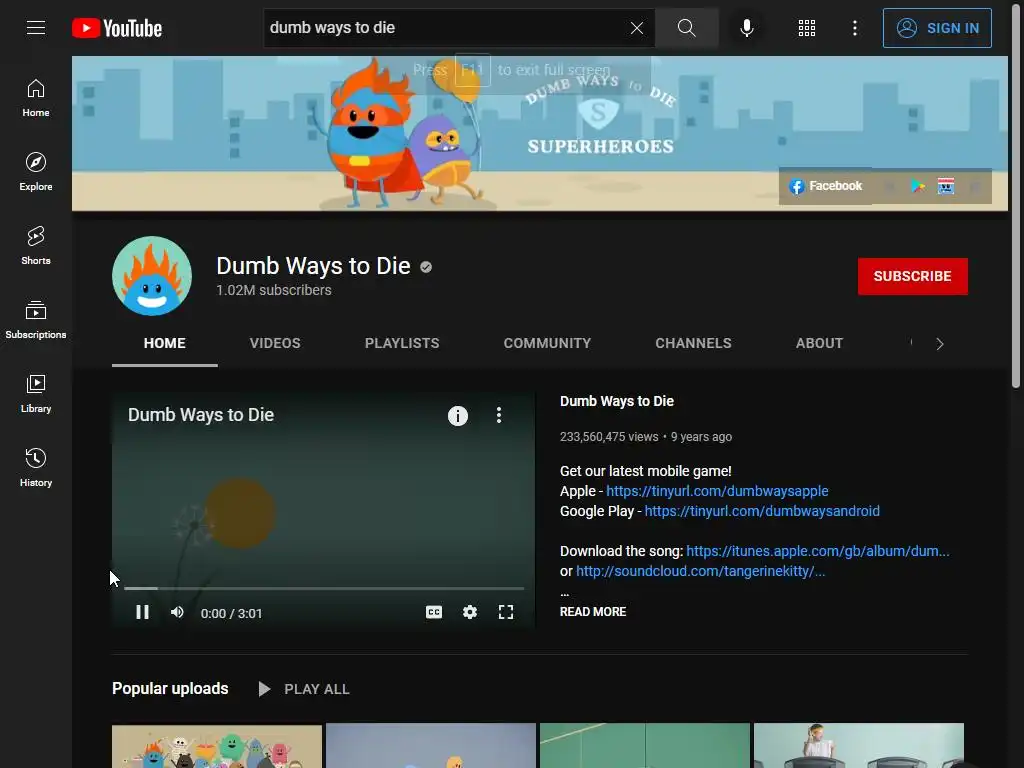The width and height of the screenshot is (1024, 768).
Task: Open first popular upload thumbnail with characters
Action: pos(217,746)
